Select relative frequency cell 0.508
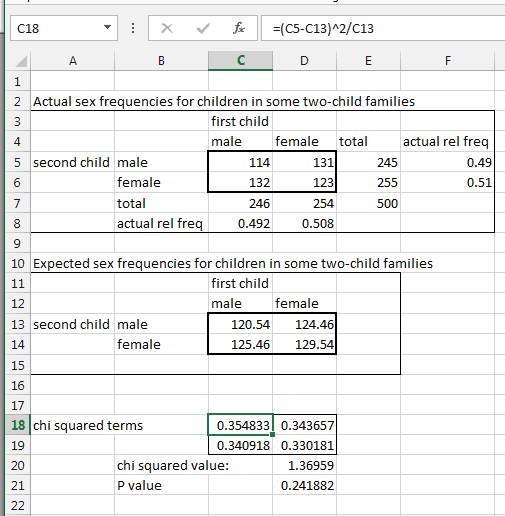Image resolution: width=505 pixels, height=516 pixels. [x=304, y=223]
